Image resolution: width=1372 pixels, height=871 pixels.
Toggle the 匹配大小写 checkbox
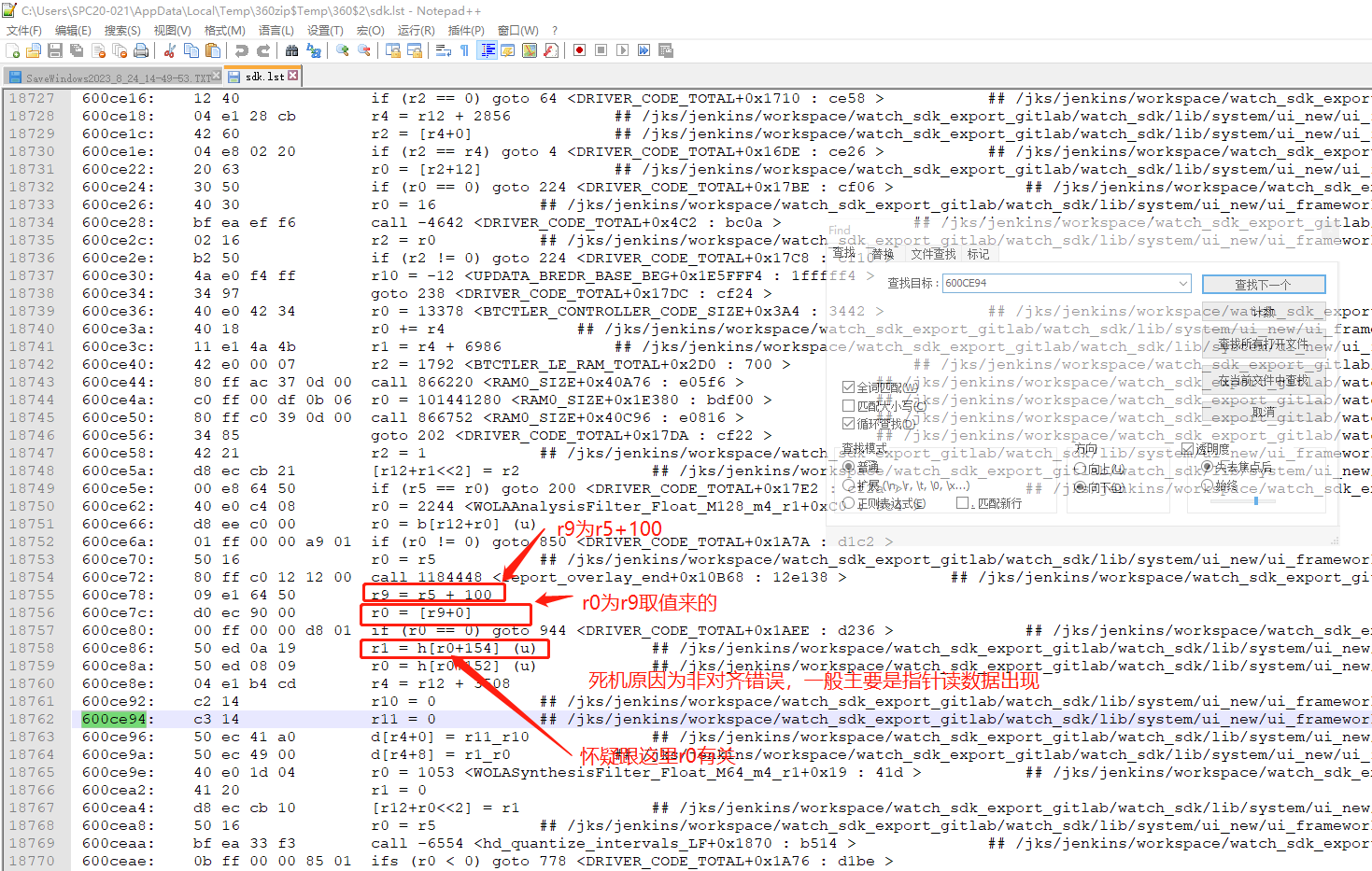click(x=848, y=406)
